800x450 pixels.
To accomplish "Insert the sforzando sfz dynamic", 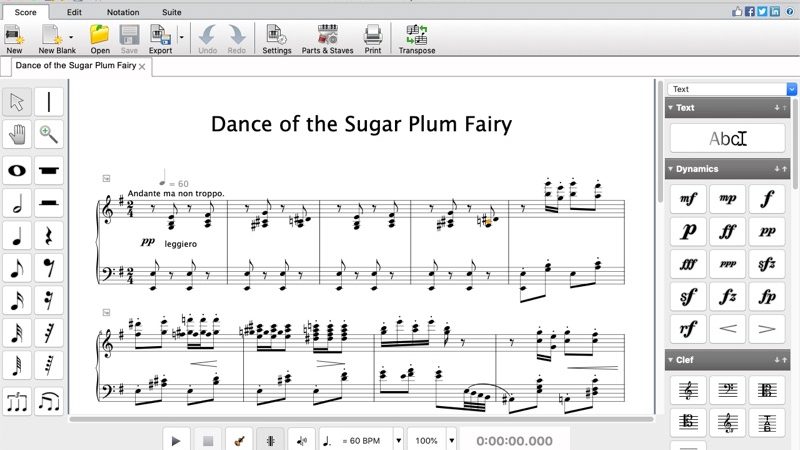I will click(x=767, y=264).
